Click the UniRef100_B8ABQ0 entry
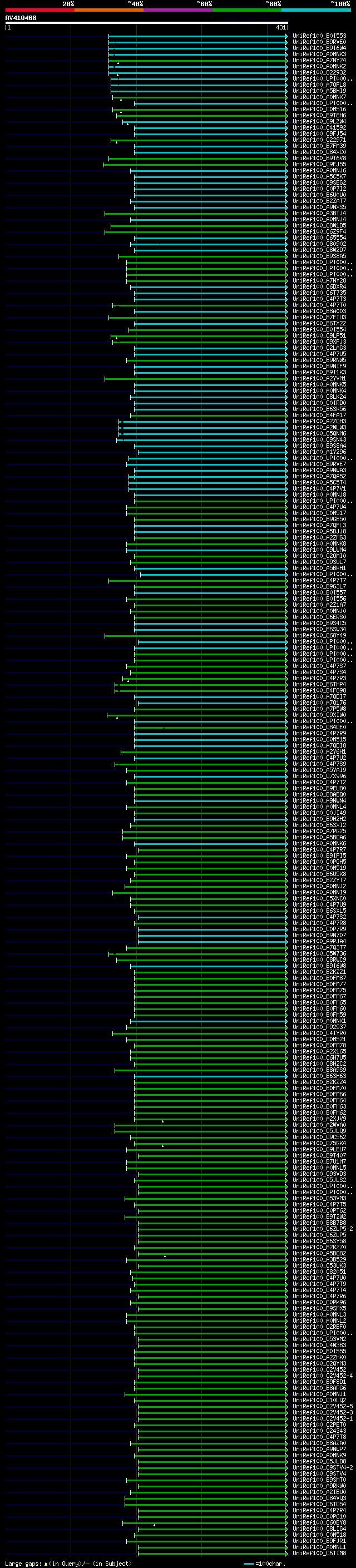356x1568 pixels. click(319, 794)
